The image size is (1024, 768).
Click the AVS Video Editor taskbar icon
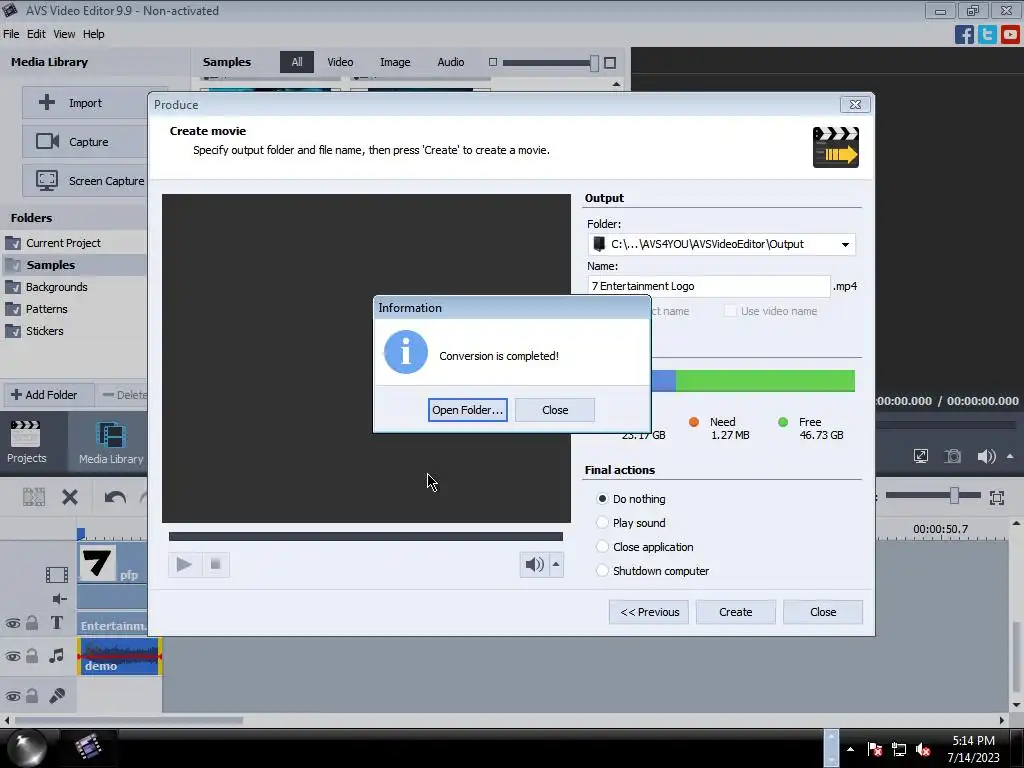click(x=88, y=747)
